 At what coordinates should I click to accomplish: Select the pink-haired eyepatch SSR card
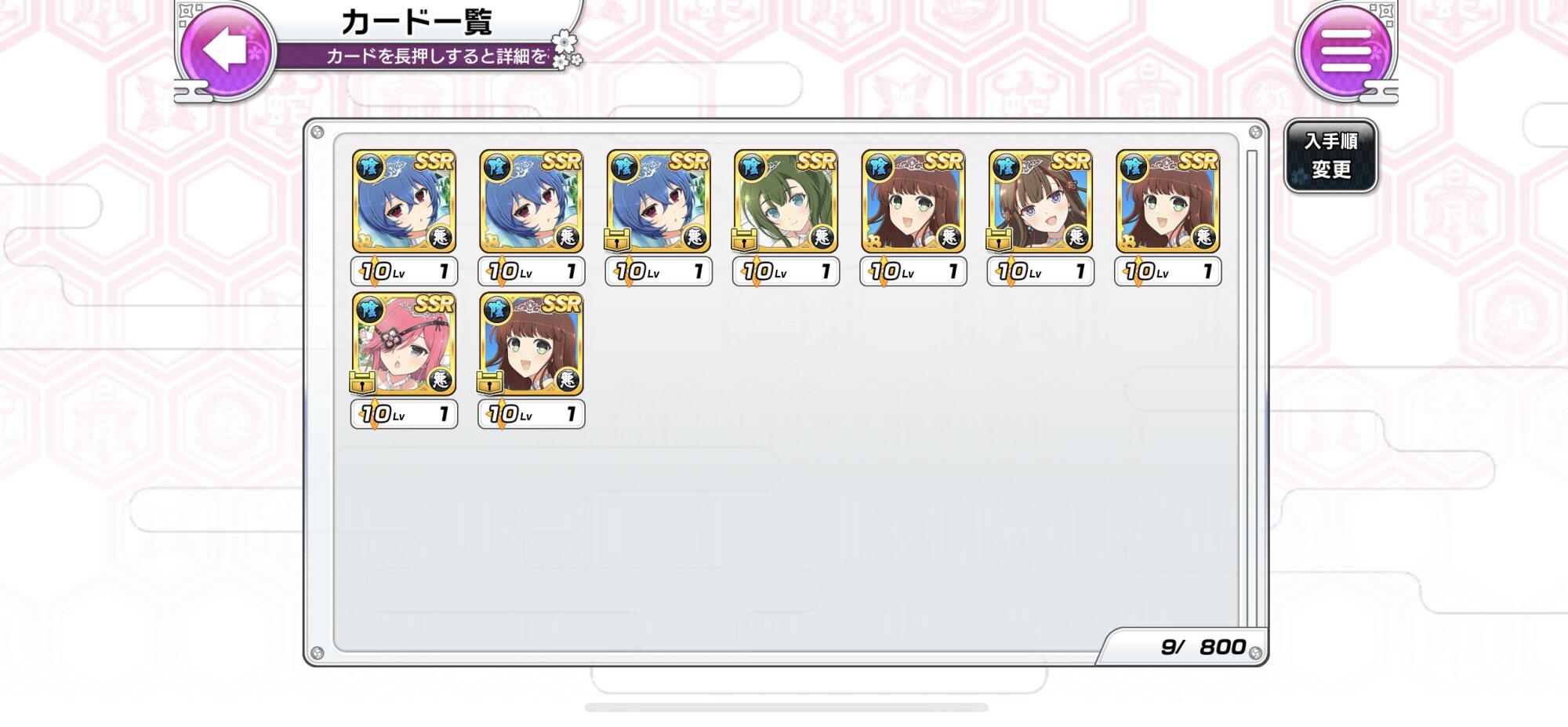(404, 344)
